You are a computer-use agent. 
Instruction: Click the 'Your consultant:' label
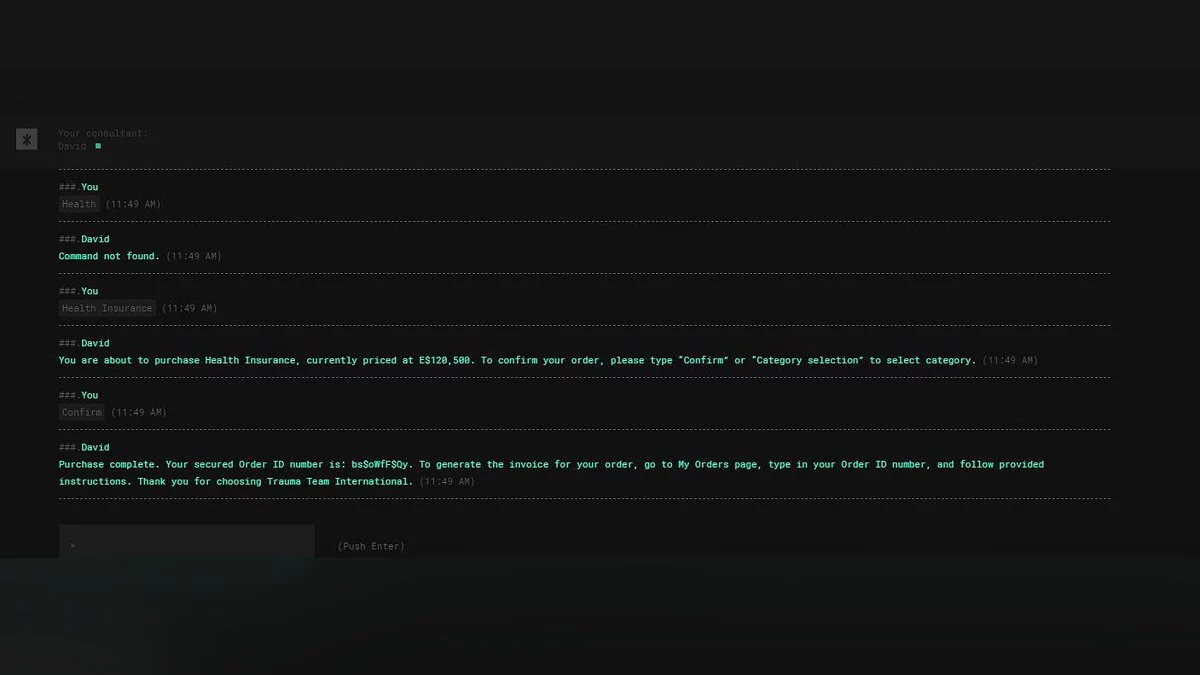[x=103, y=133]
